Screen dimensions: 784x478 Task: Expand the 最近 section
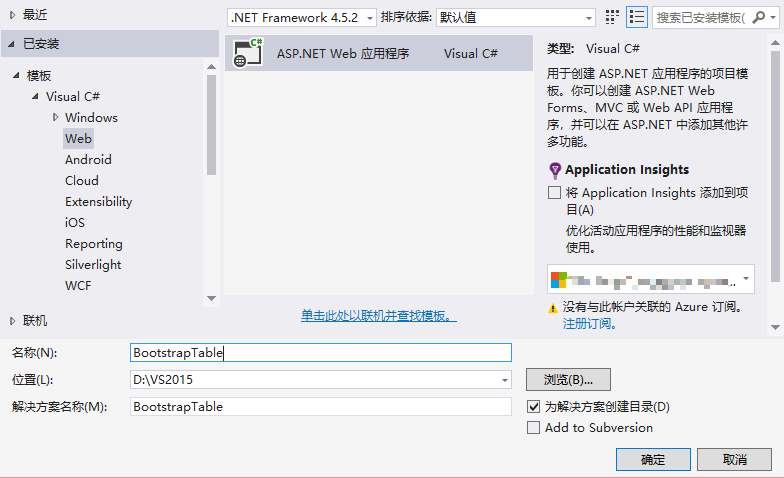pos(12,16)
